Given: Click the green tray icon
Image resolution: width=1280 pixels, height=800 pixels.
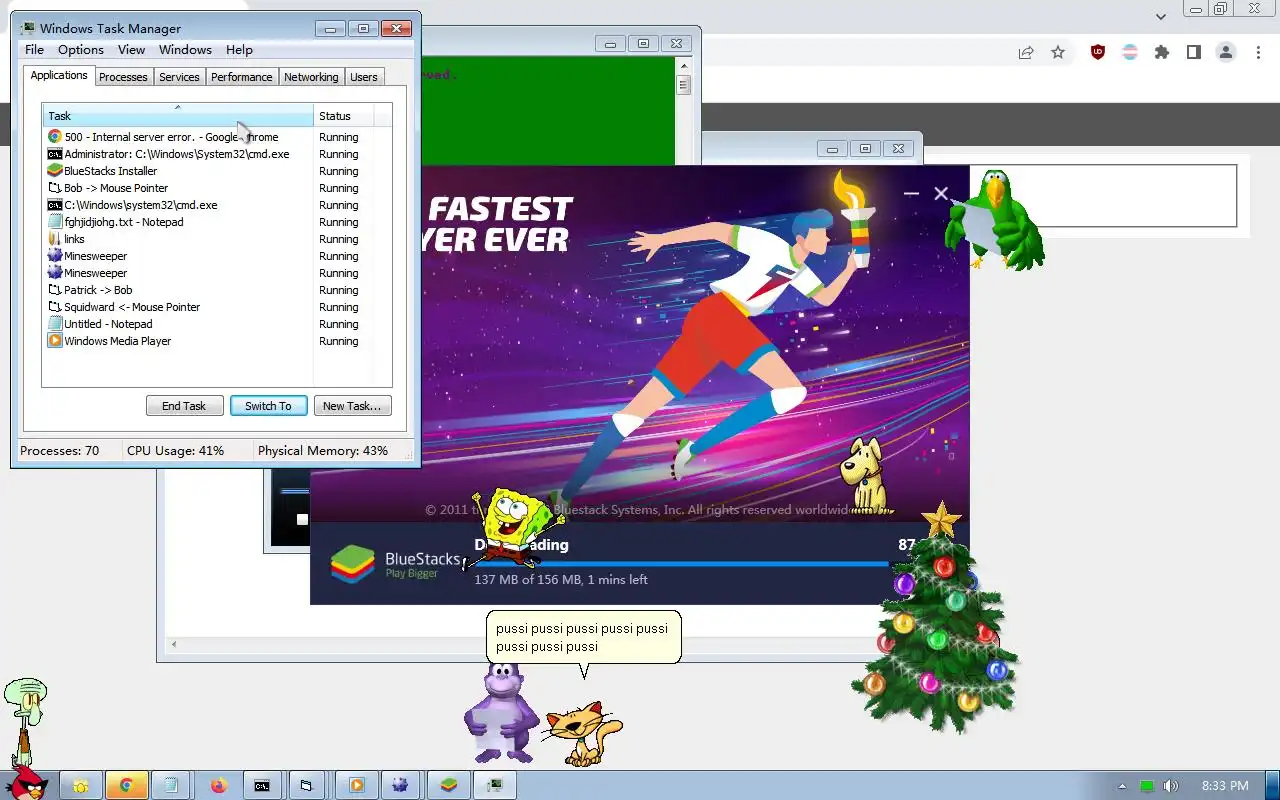Looking at the screenshot, I should pyautogui.click(x=1147, y=786).
